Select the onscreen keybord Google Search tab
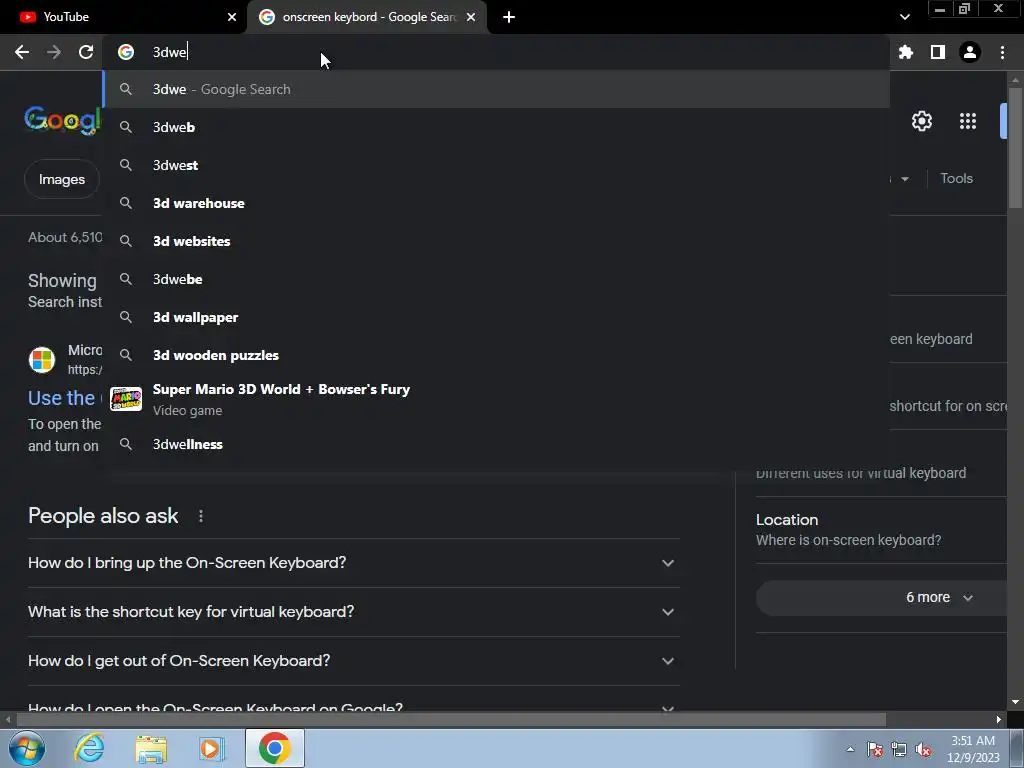This screenshot has width=1024, height=768. point(367,17)
